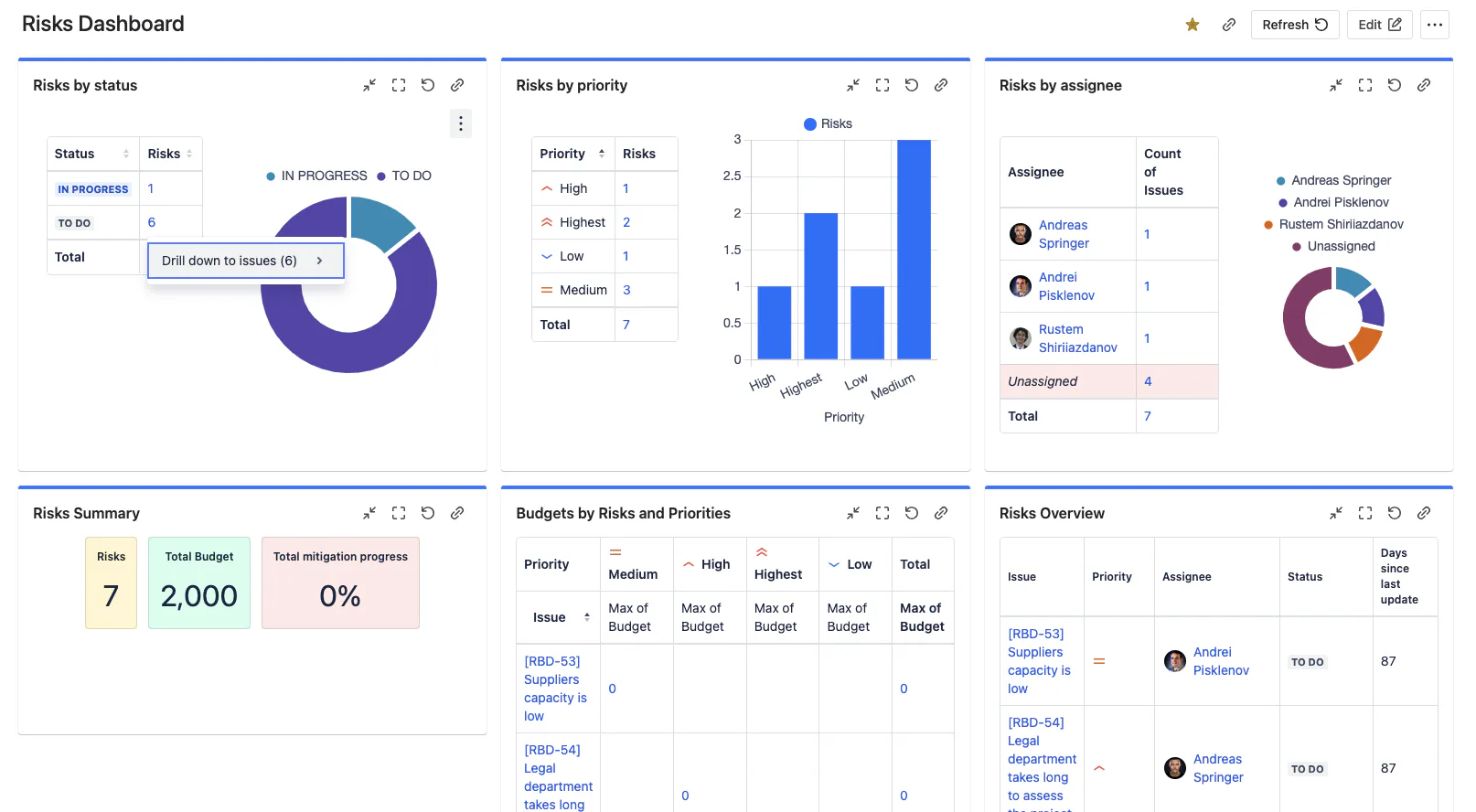Click the Medium bar in priority chart
This screenshot has width=1476, height=812.
914,250
